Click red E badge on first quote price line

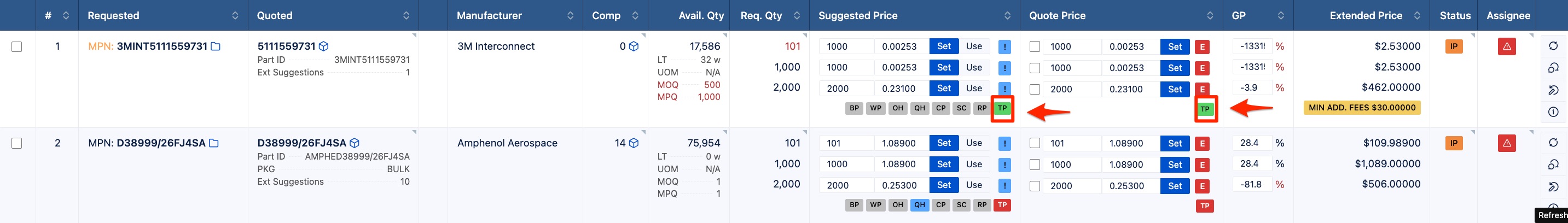(1201, 47)
